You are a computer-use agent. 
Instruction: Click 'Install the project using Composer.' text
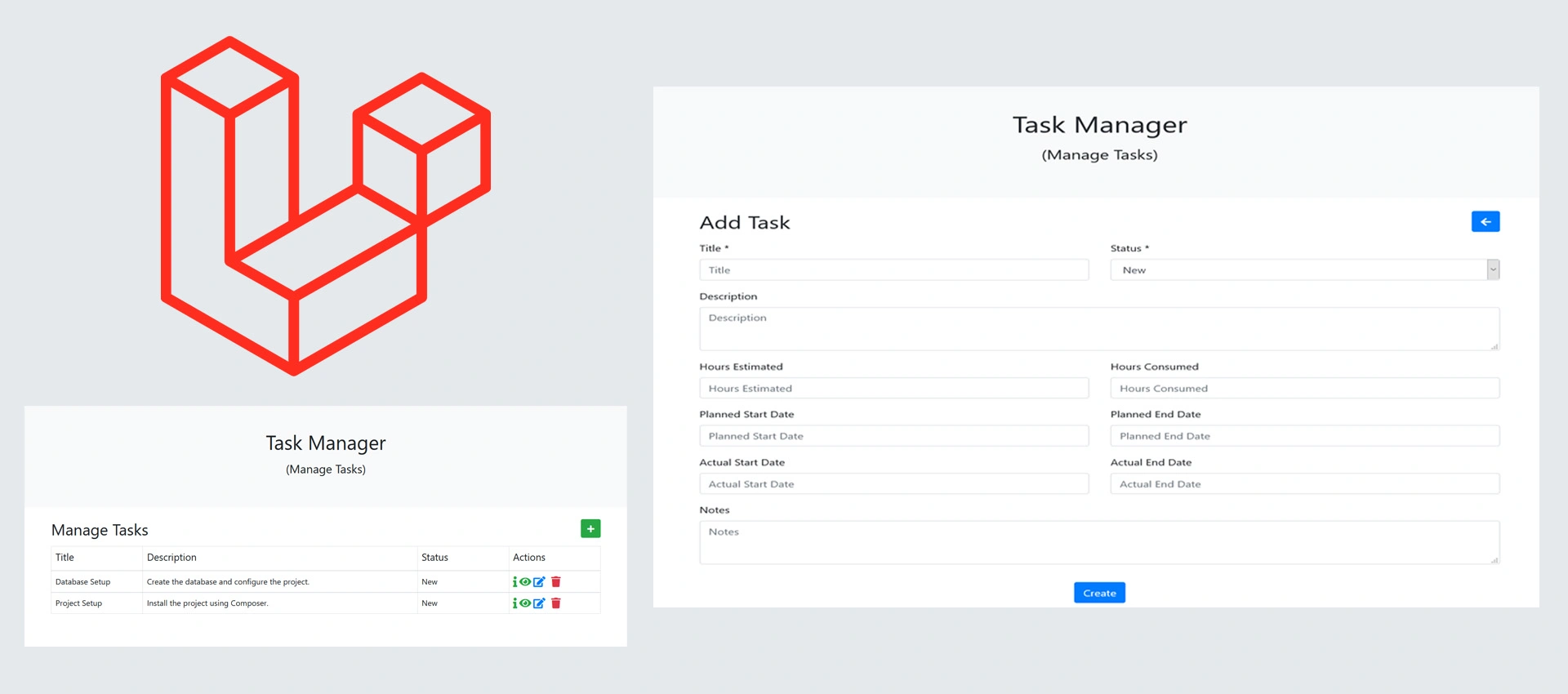(207, 603)
